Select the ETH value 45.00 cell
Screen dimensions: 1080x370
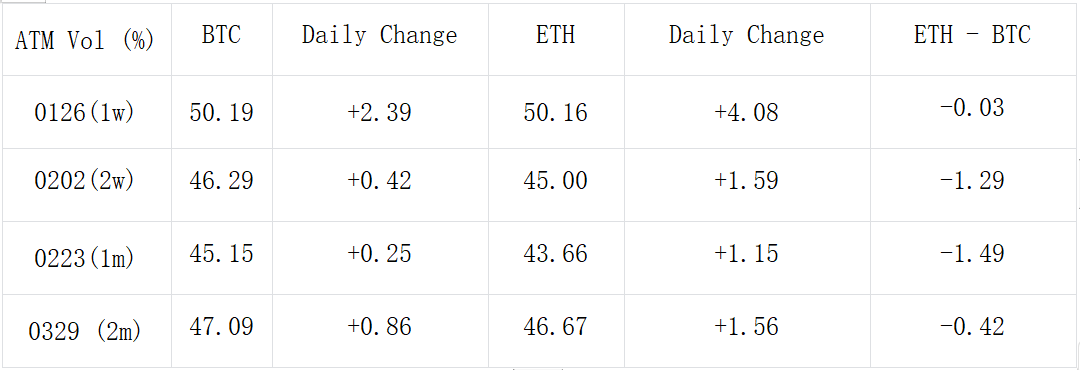click(556, 185)
